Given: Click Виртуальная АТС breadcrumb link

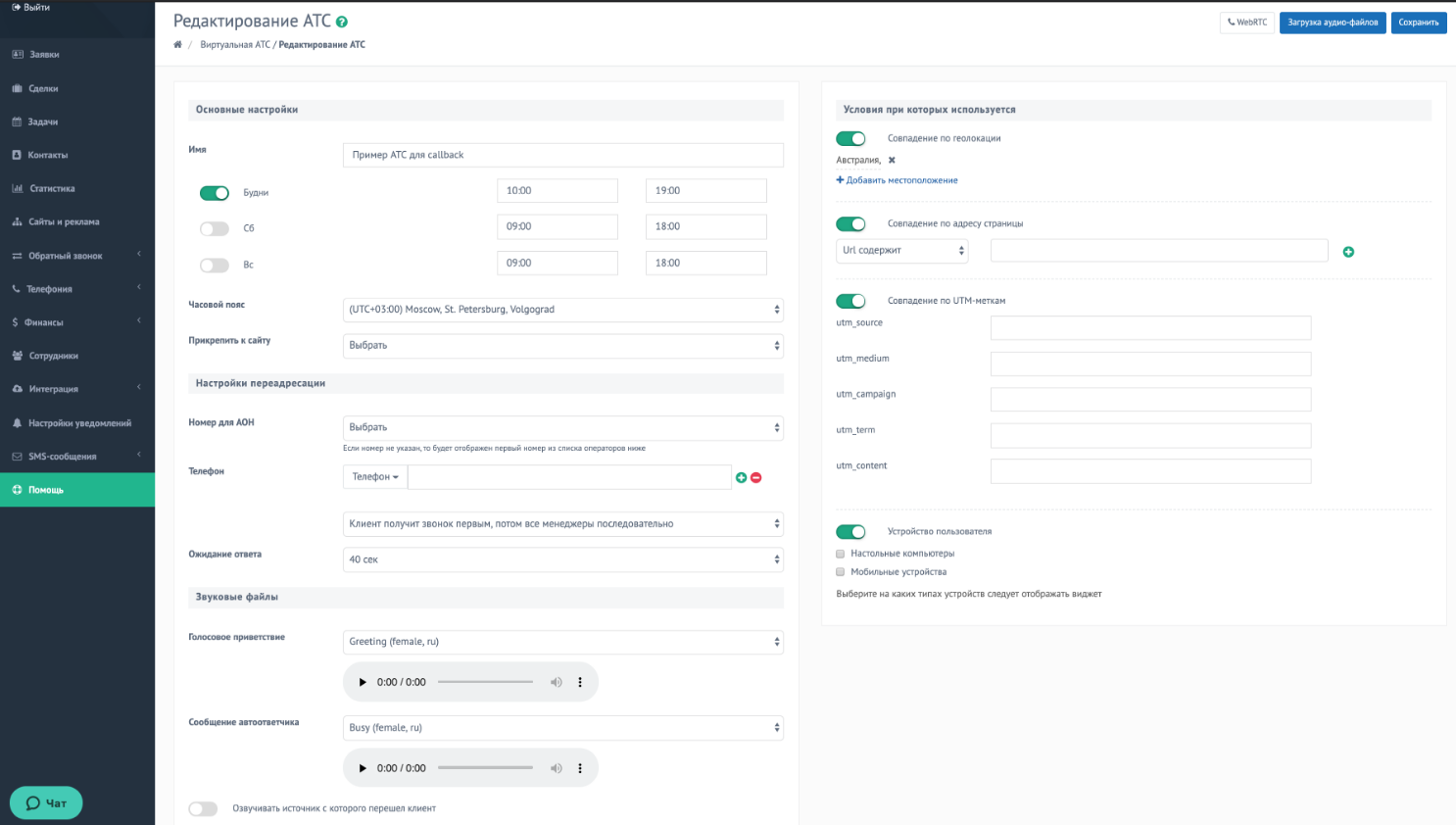Looking at the screenshot, I should pos(235,45).
